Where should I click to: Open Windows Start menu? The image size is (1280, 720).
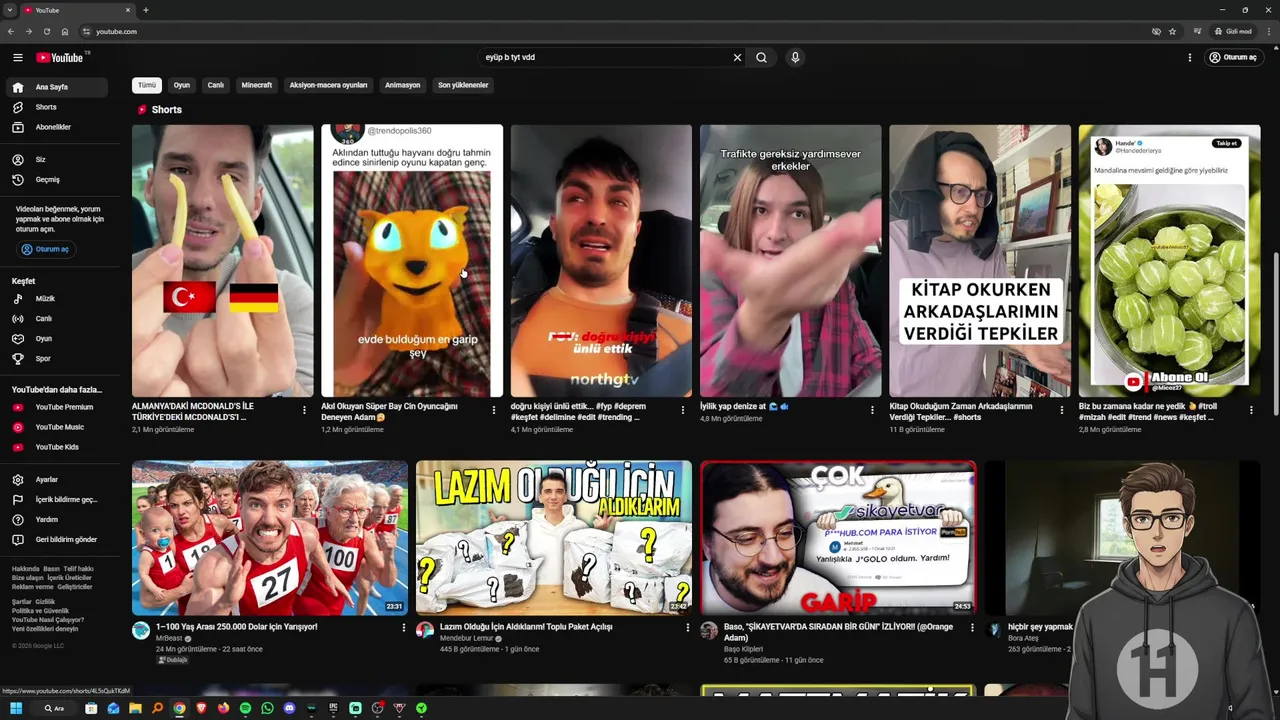[x=16, y=708]
